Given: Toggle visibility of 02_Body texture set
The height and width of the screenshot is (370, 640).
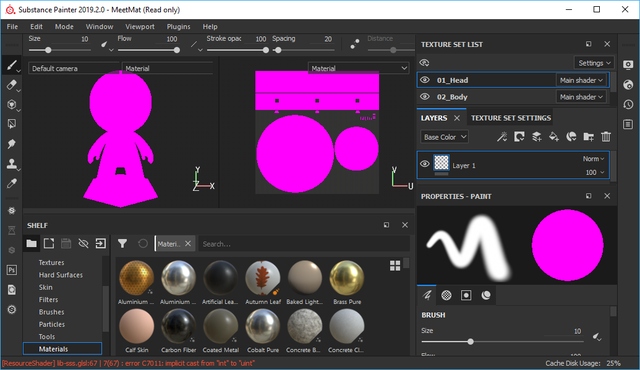Looking at the screenshot, I should point(424,97).
